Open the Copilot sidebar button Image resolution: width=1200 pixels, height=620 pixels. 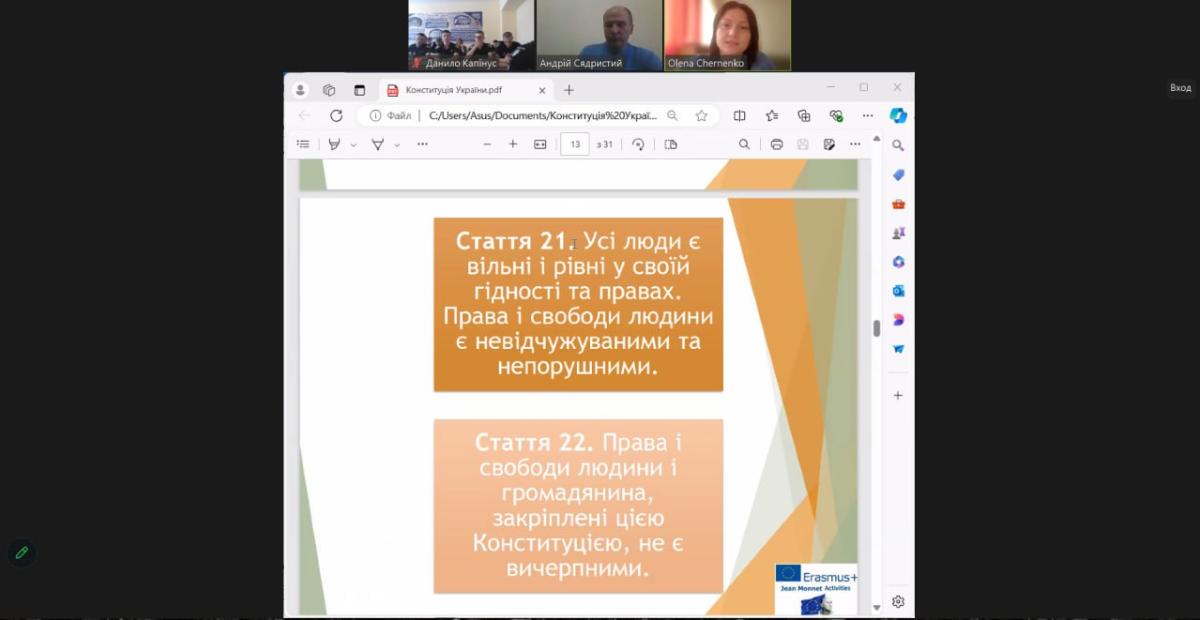[x=898, y=116]
